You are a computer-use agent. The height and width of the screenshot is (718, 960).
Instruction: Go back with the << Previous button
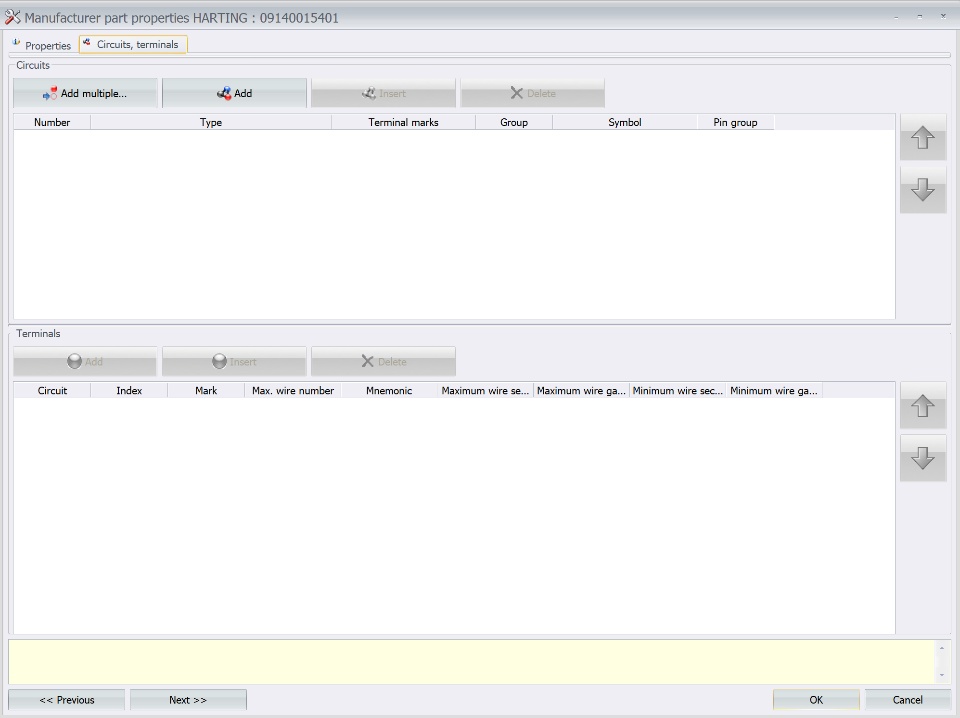(67, 700)
